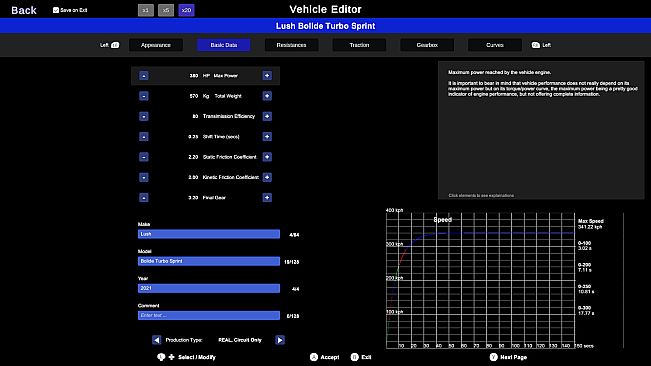
Task: Decrease Total Weight with the minus button
Action: tap(144, 96)
